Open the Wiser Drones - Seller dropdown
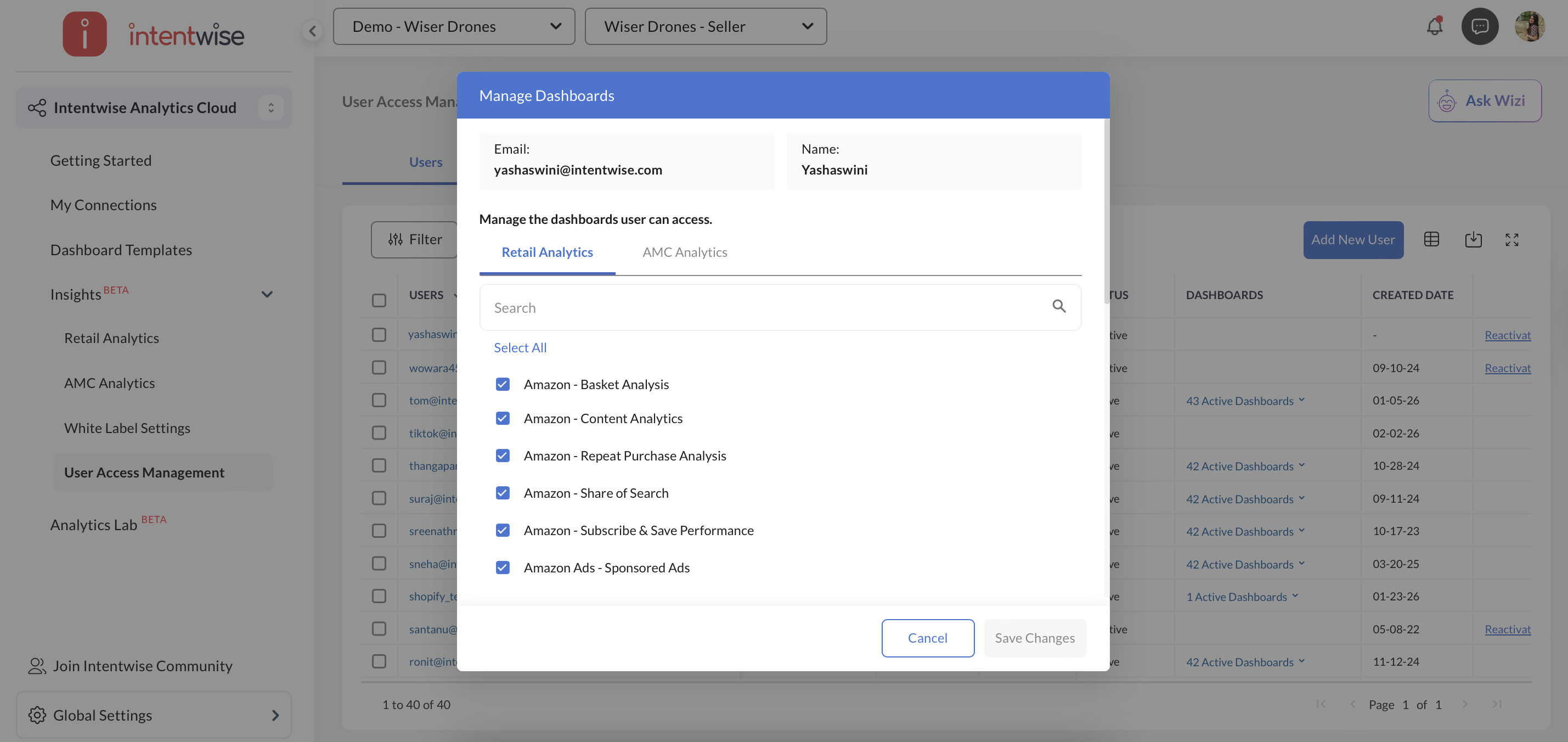Screen dimensions: 1568x742 point(705,27)
